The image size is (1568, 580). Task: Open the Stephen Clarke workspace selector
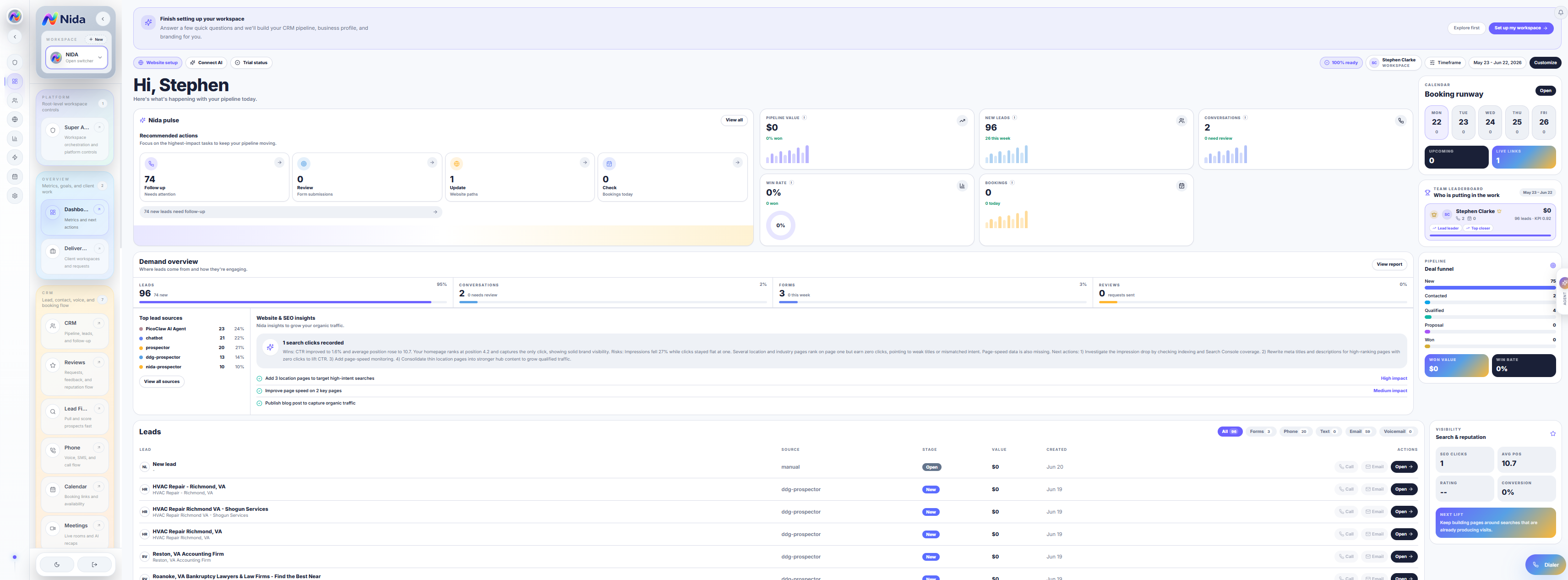click(x=1394, y=63)
